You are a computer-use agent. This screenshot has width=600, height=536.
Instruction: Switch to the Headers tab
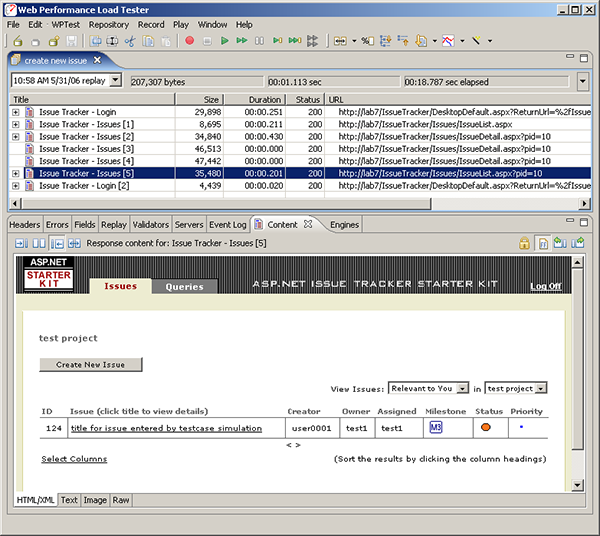[24, 225]
